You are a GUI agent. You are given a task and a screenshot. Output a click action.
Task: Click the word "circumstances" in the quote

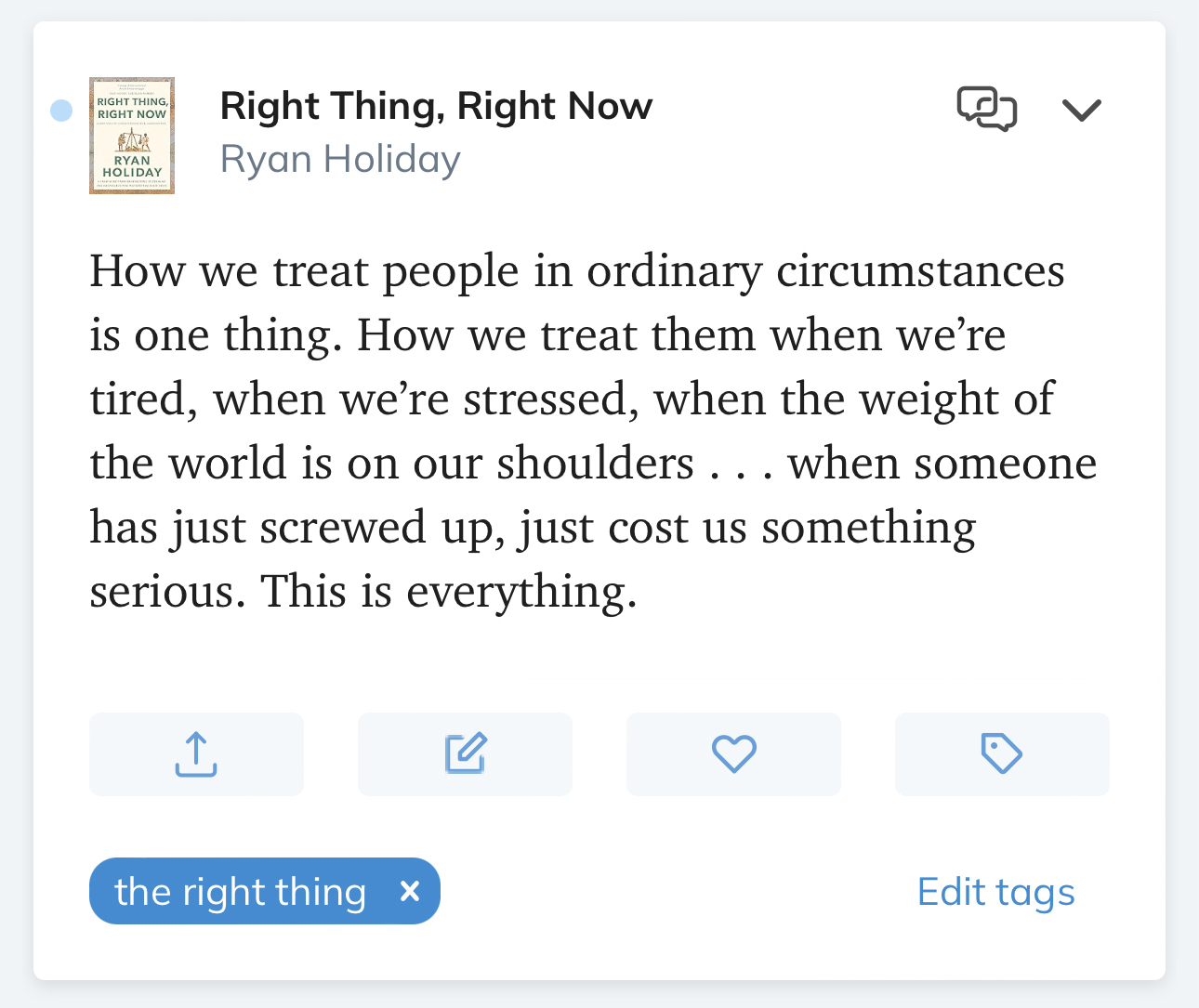point(920,271)
